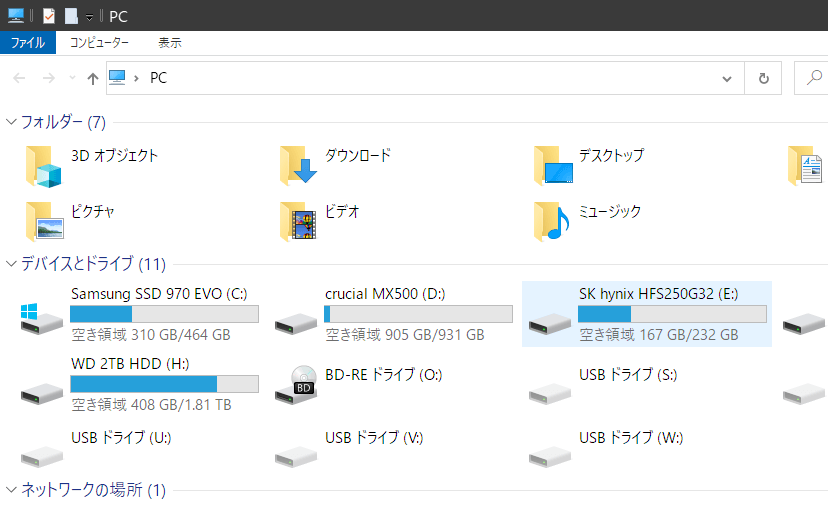Select the ダウンロード folder icon
828x510 pixels.
[298, 166]
